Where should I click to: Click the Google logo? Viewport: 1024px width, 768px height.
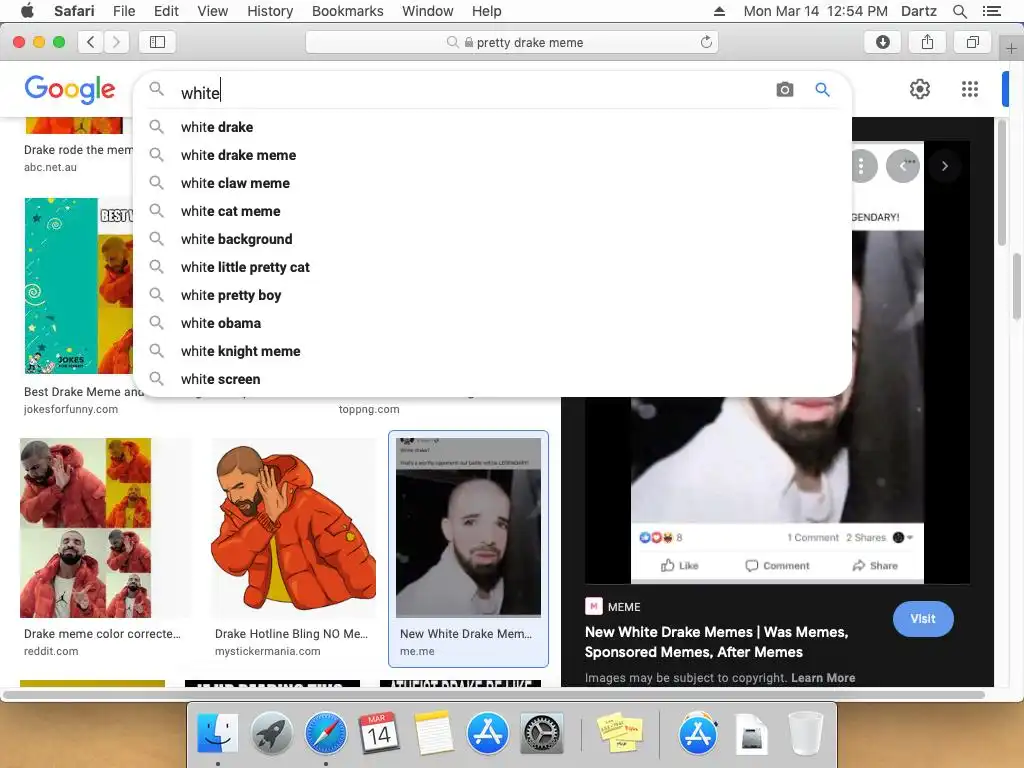click(x=70, y=89)
